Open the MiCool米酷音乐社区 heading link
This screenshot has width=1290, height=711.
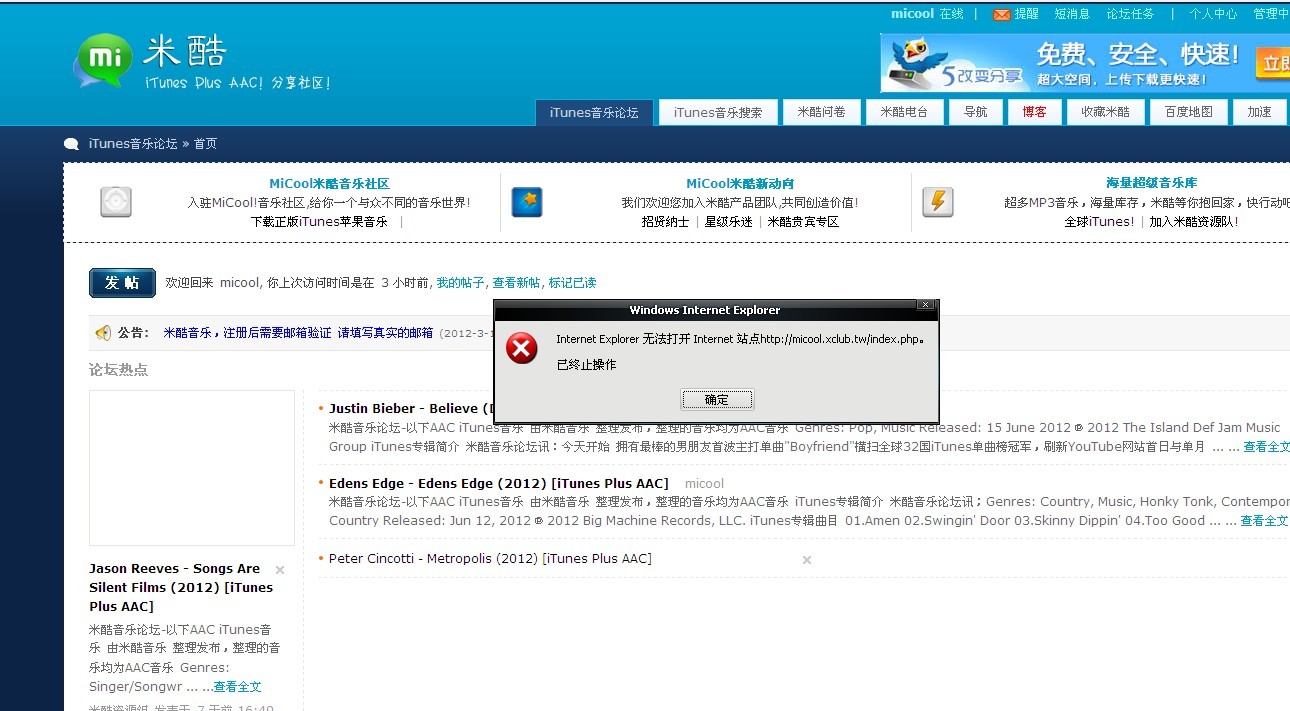329,184
